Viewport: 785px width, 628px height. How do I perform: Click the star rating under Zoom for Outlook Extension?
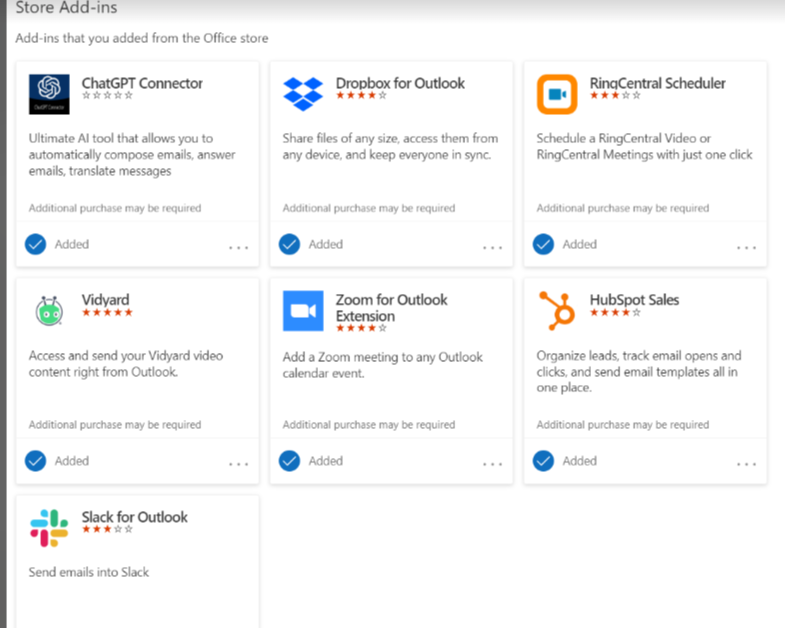point(361,328)
